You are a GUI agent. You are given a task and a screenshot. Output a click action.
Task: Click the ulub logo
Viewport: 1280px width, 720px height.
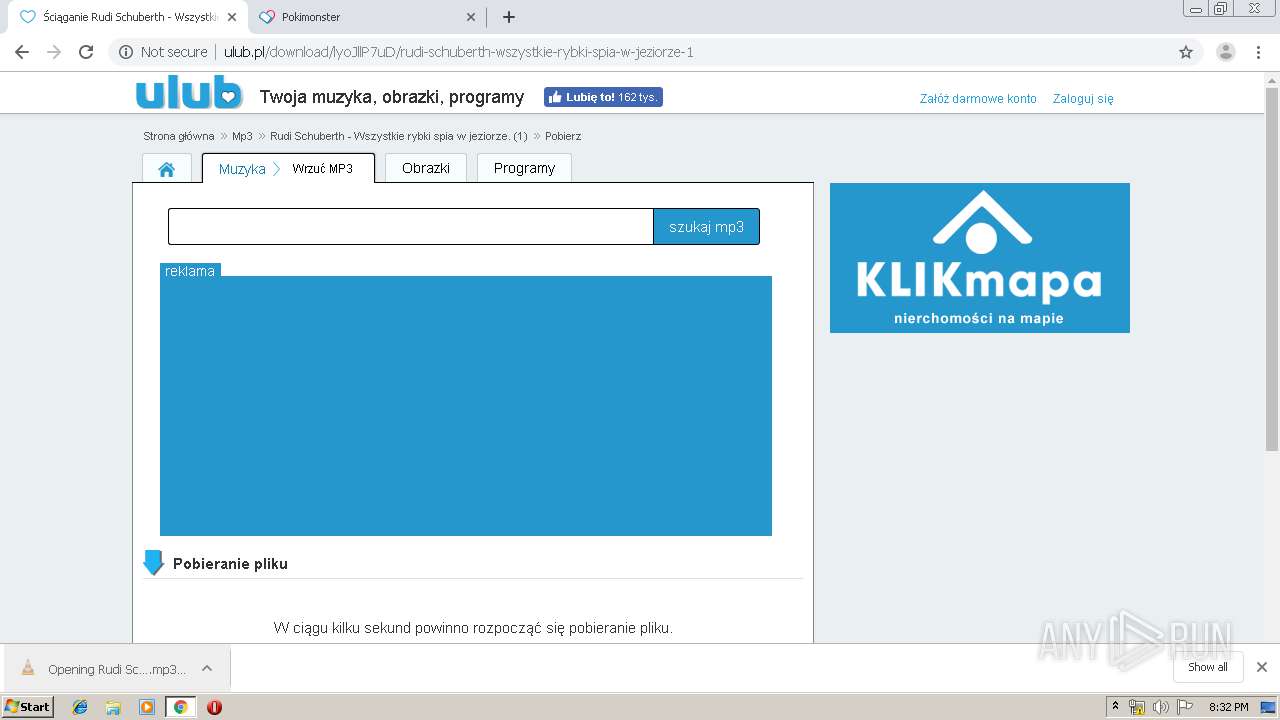(189, 93)
